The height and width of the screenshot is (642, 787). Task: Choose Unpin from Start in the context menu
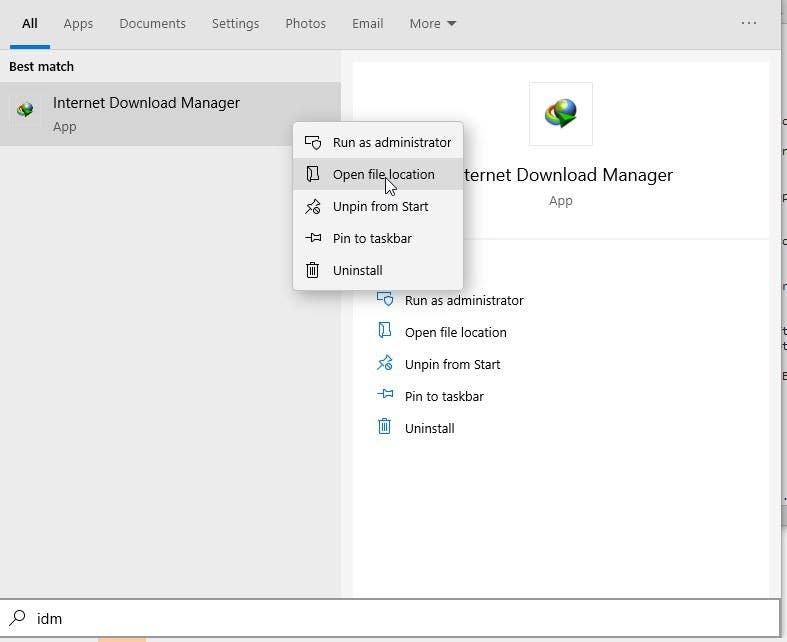380,206
